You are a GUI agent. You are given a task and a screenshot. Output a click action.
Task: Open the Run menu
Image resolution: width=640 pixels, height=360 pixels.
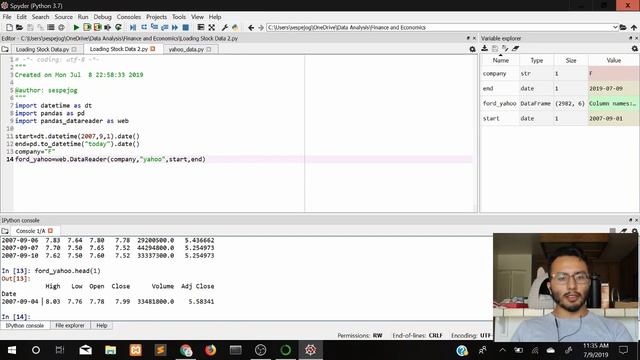(x=83, y=17)
